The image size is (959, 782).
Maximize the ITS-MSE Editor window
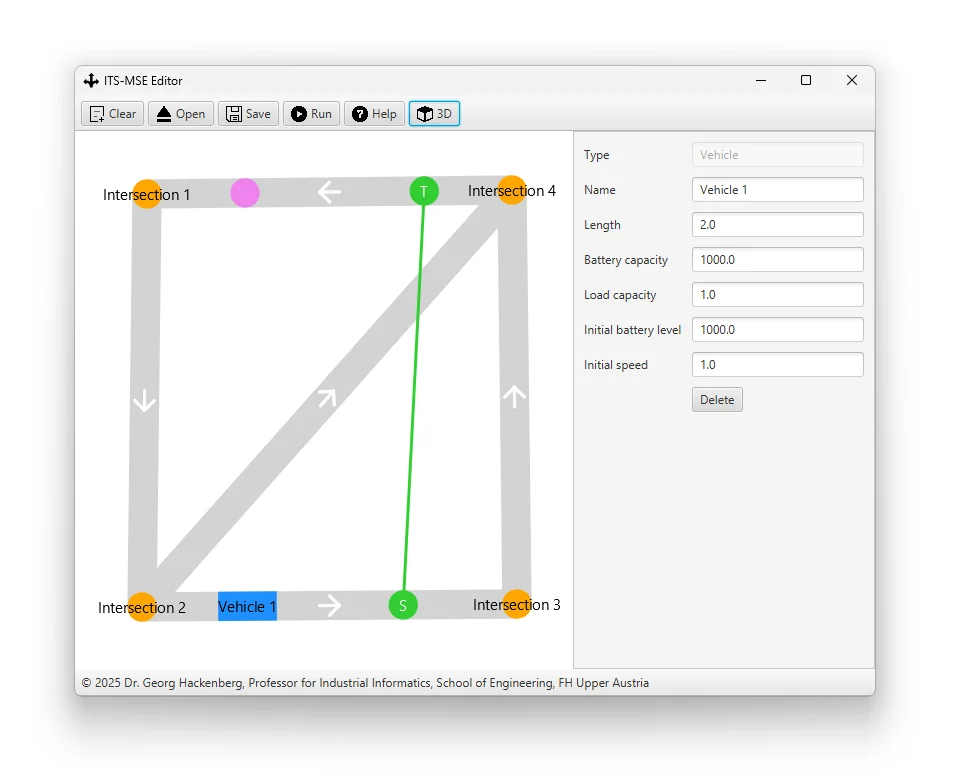tap(806, 81)
